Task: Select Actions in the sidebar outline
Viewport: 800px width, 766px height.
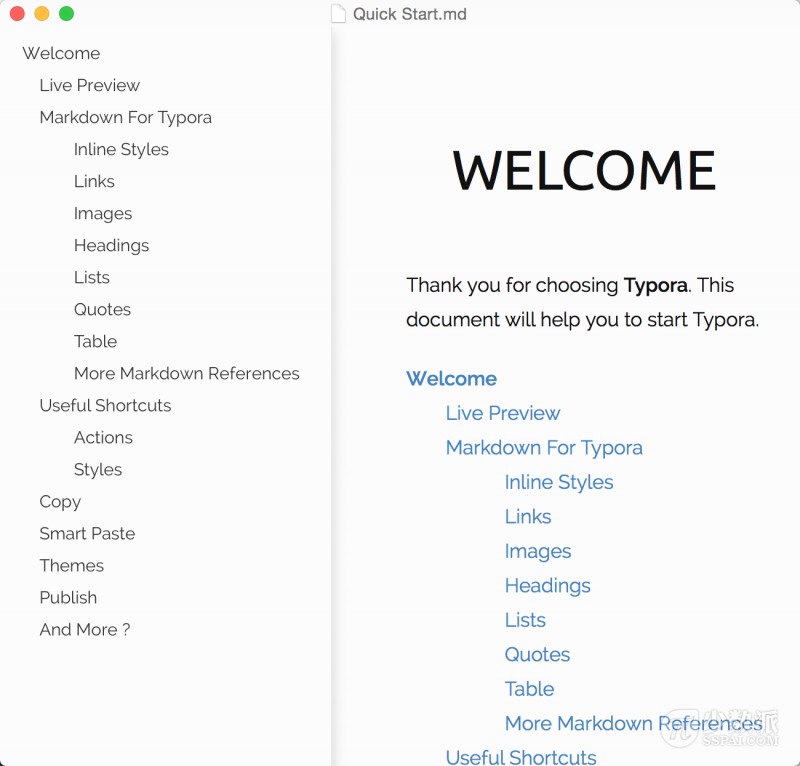Action: pos(103,437)
